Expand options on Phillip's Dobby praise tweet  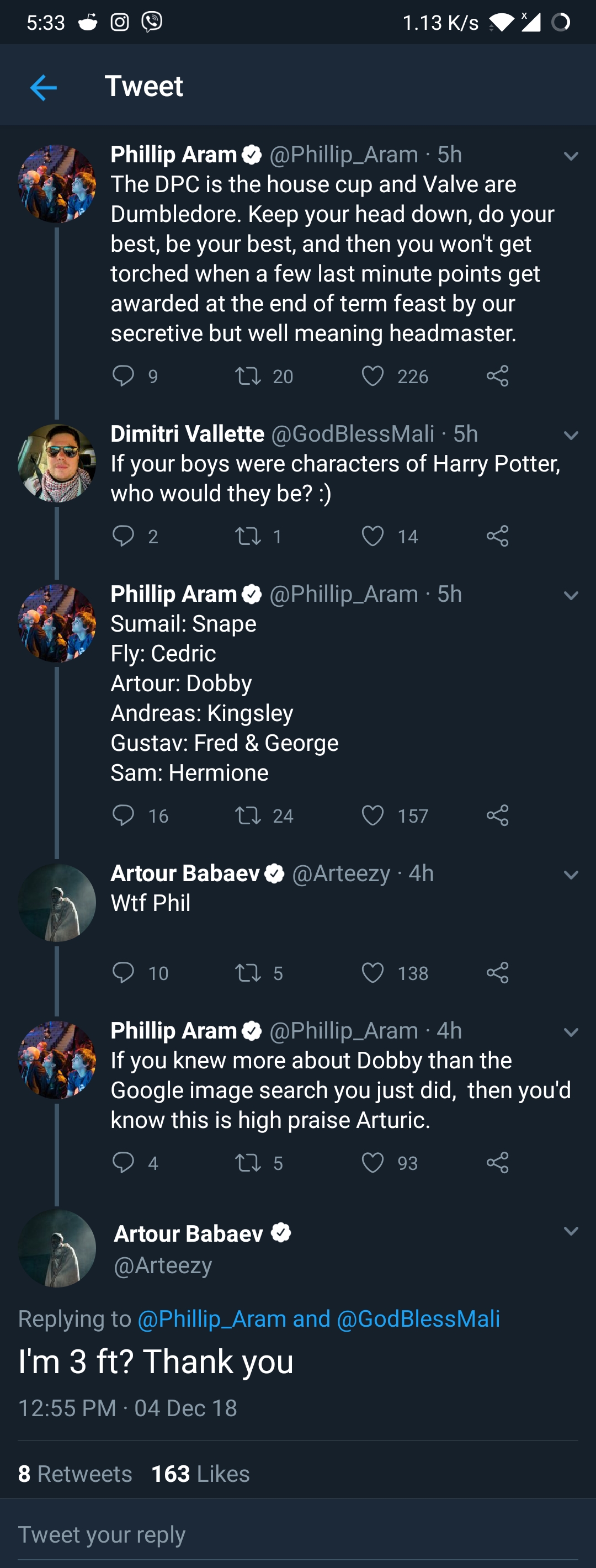tap(571, 1032)
